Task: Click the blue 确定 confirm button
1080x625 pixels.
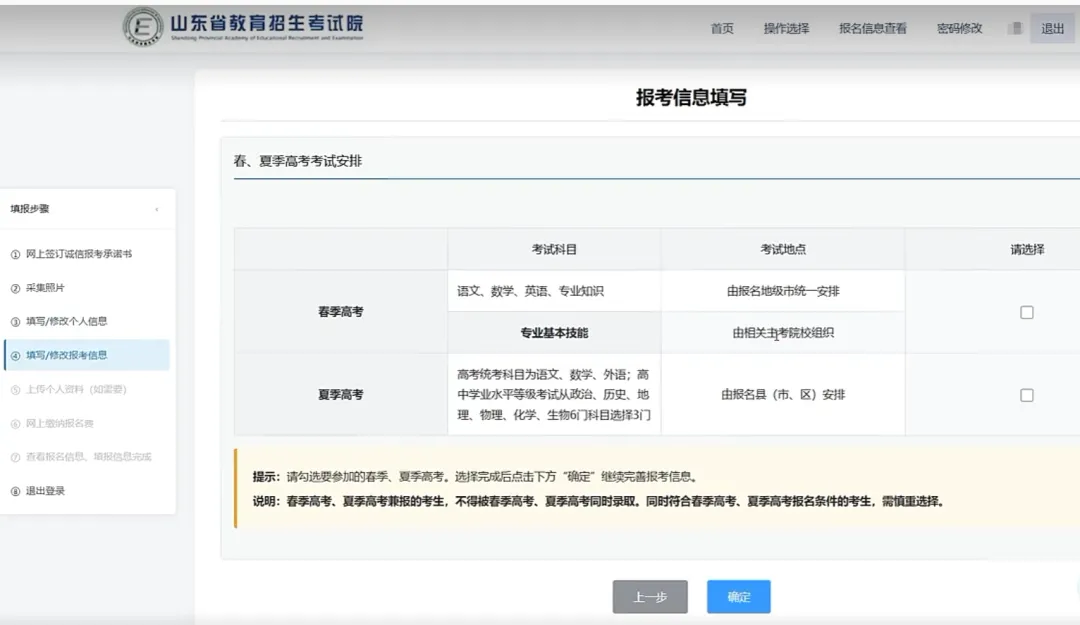Action: (738, 597)
